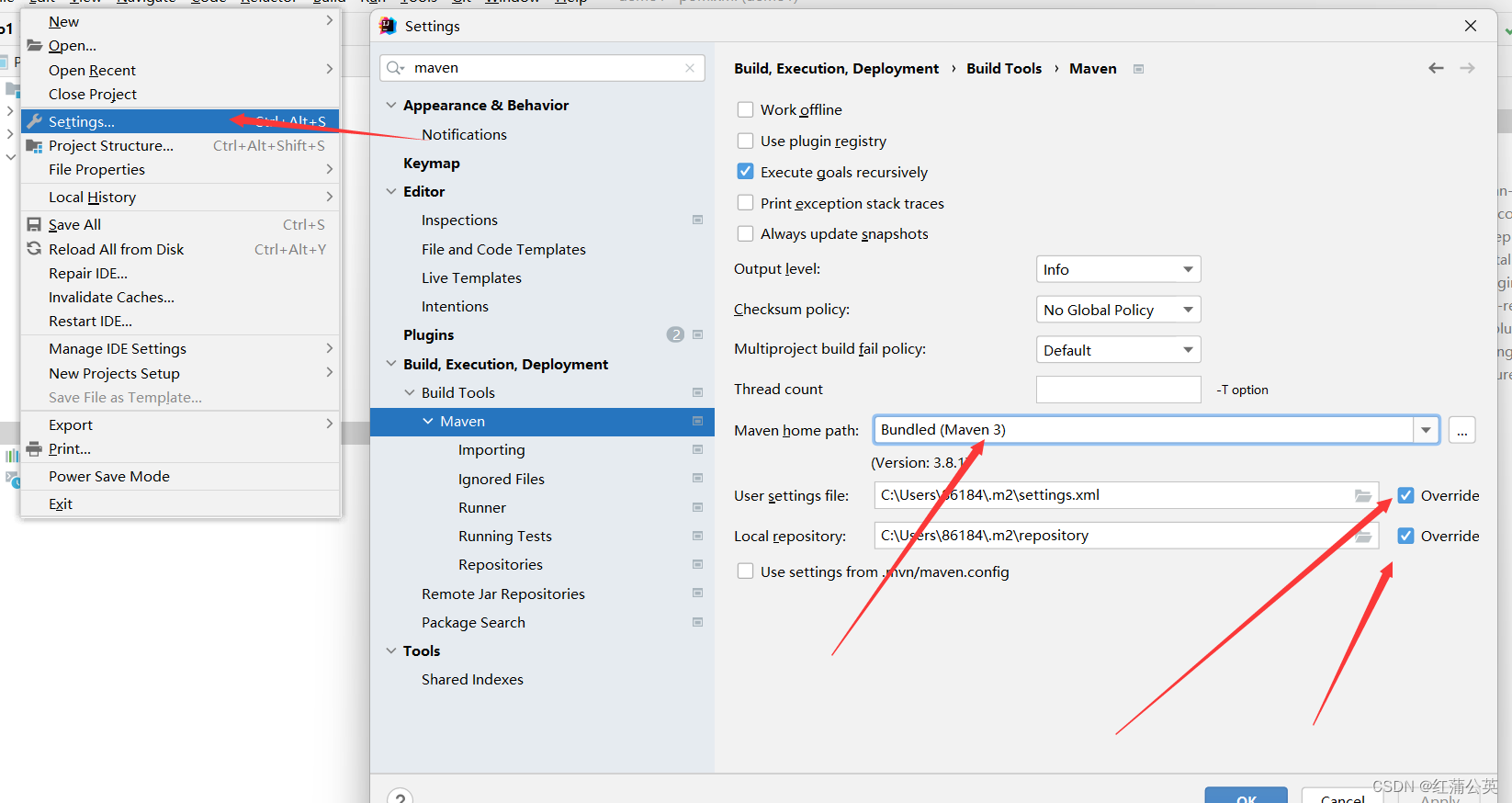Open the Checksum policy dropdown
This screenshot has height=803, width=1512.
tap(1118, 310)
